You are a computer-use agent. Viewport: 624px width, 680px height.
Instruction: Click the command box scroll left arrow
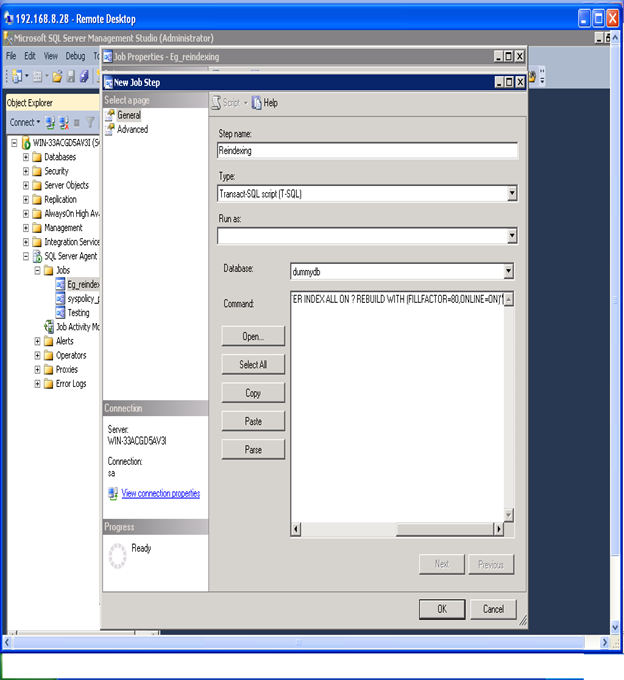296,529
